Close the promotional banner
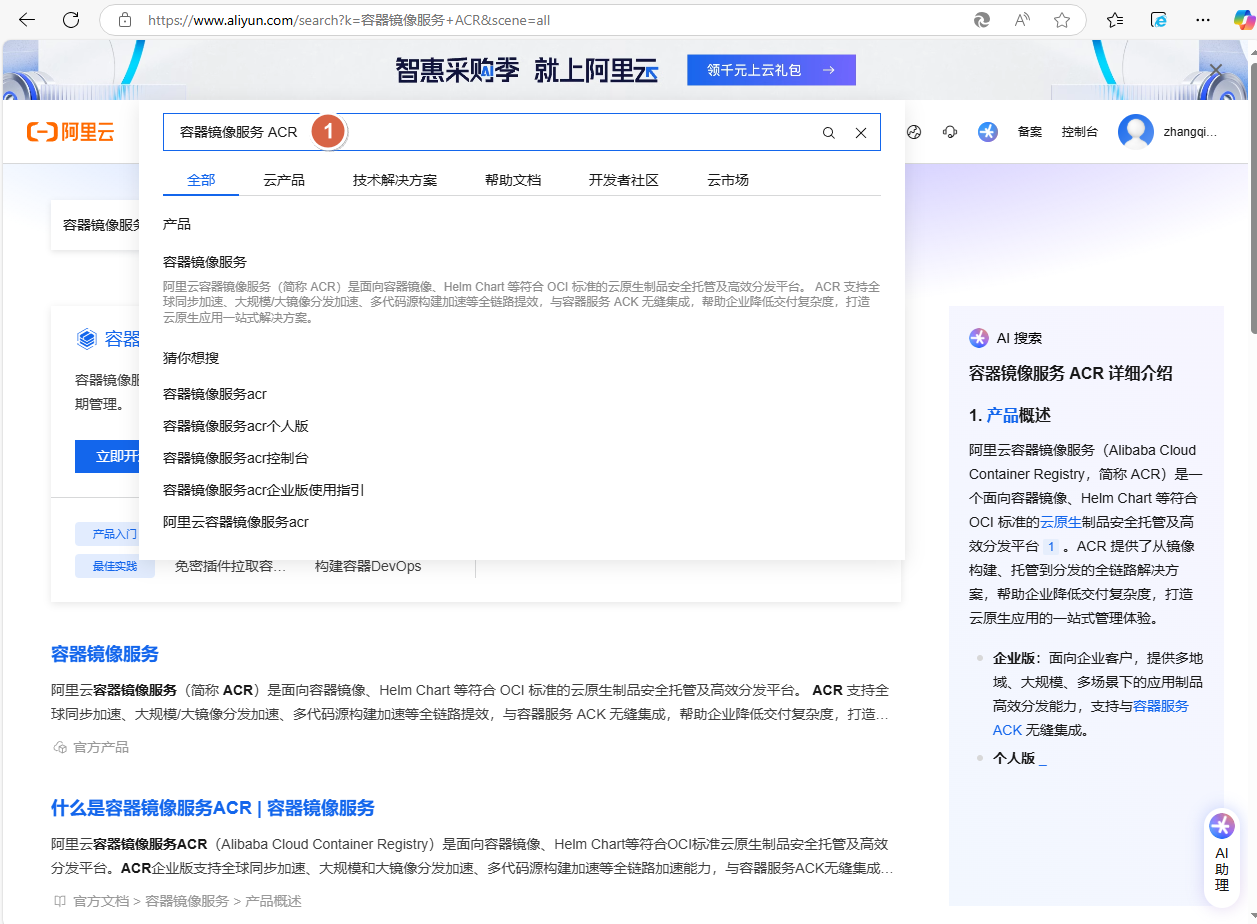Image resolution: width=1257 pixels, height=924 pixels. 1216,70
